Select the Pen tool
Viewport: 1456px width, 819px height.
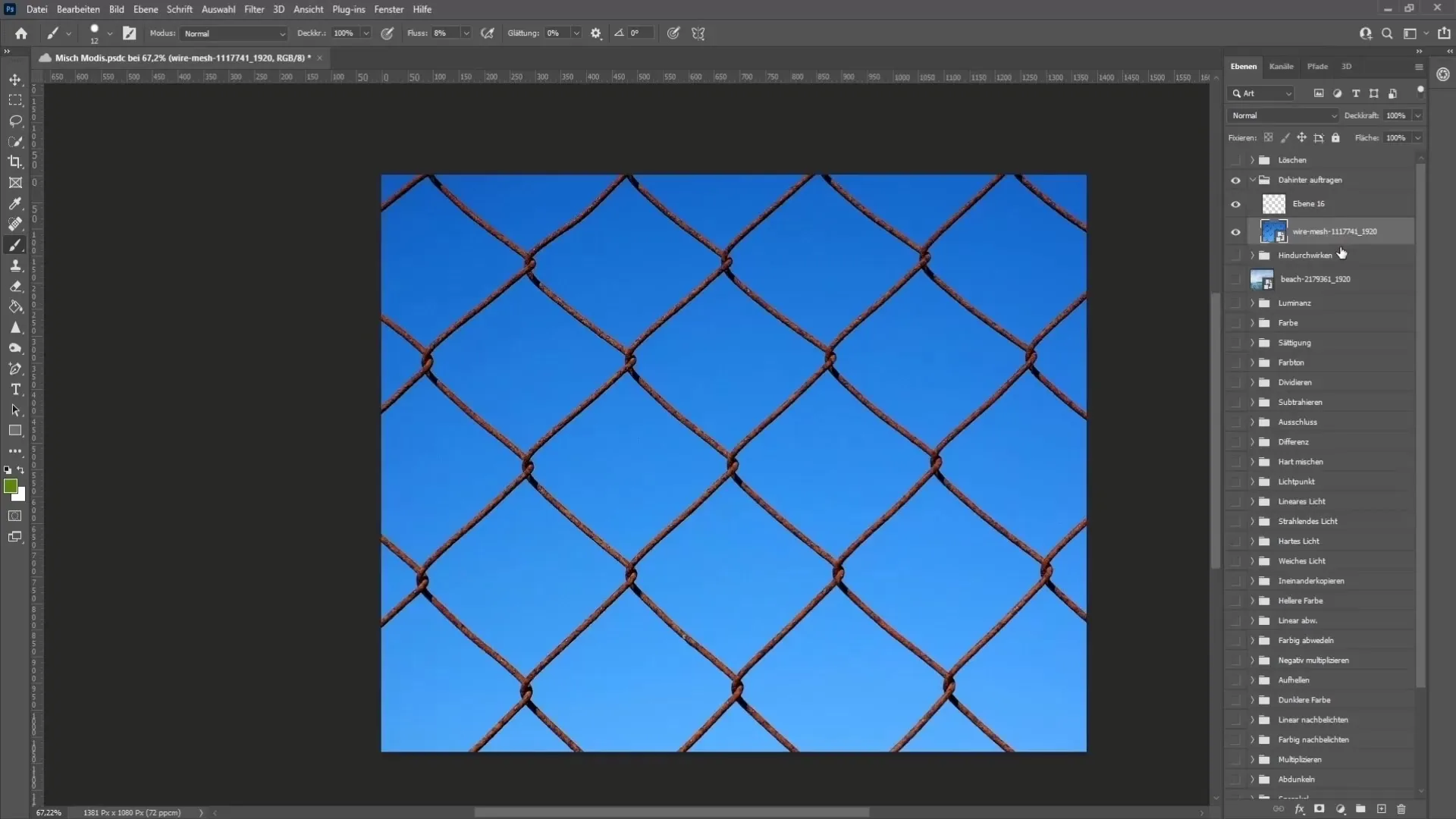(15, 369)
